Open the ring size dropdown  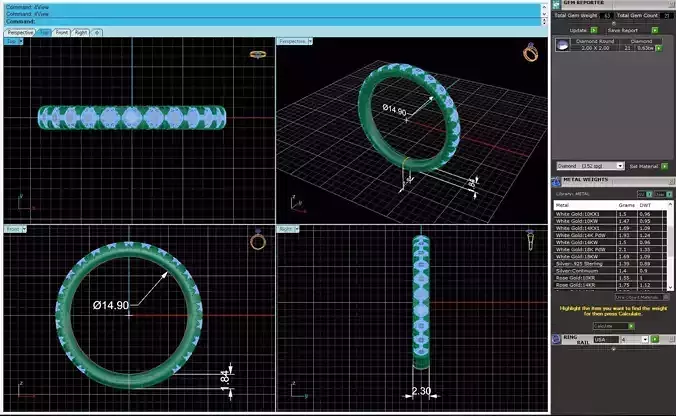[x=645, y=340]
